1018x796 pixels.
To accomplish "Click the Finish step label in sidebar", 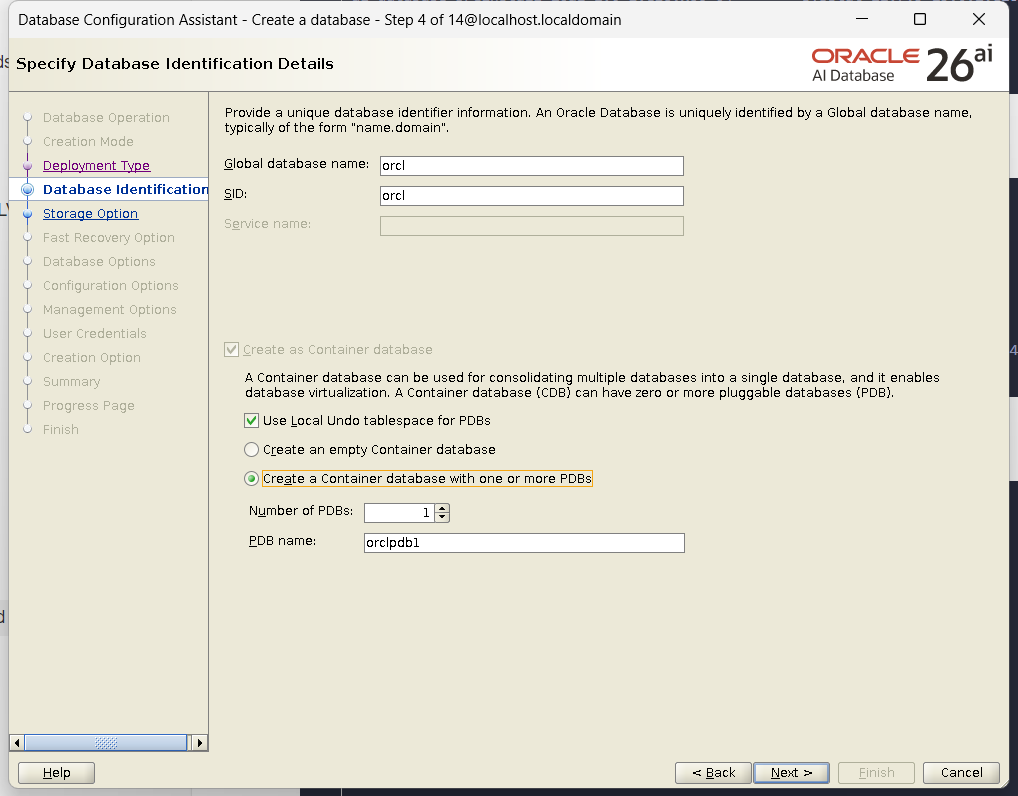I will [x=60, y=430].
